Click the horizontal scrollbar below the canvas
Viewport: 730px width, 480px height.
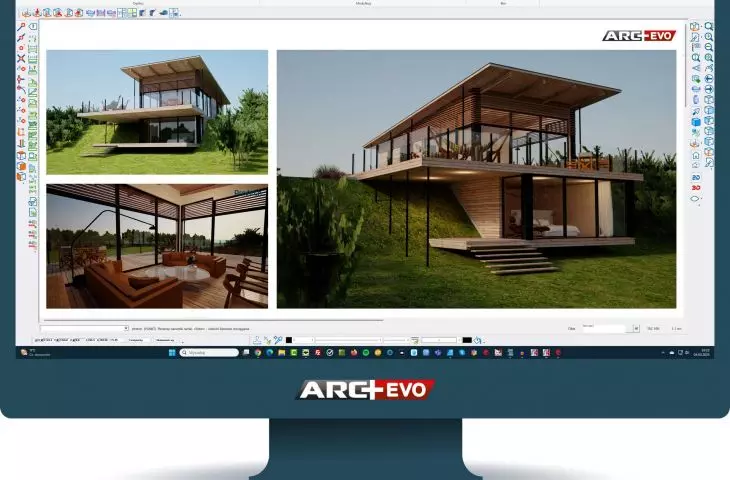point(212,320)
